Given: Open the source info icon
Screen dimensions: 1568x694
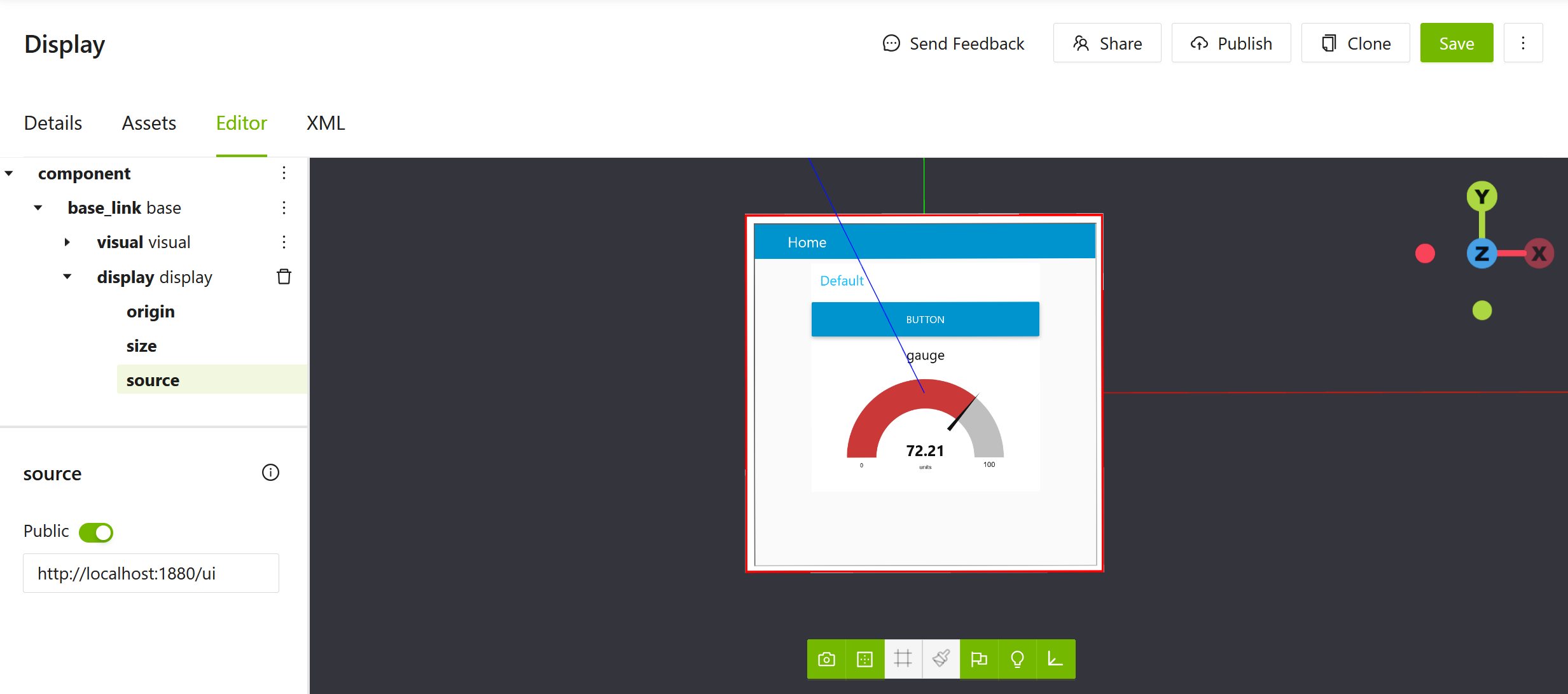Looking at the screenshot, I should point(270,473).
